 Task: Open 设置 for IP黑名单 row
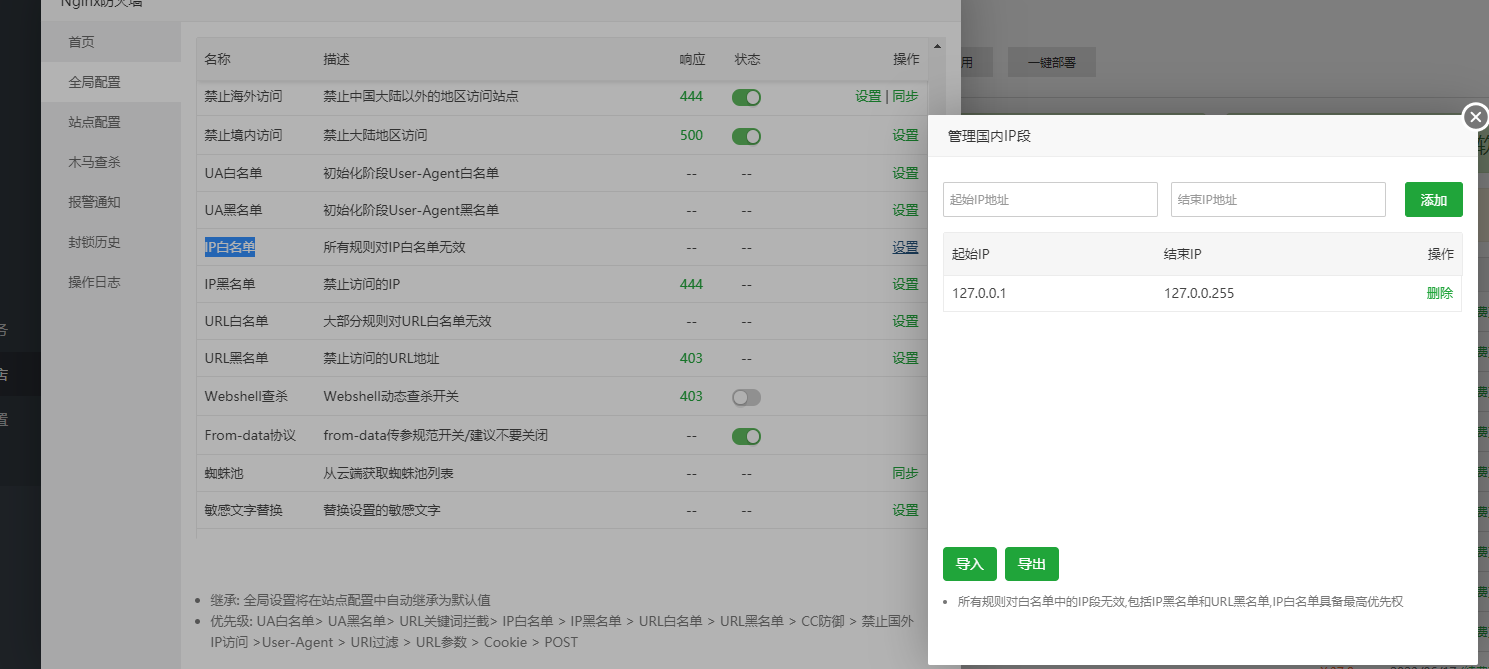[x=905, y=284]
